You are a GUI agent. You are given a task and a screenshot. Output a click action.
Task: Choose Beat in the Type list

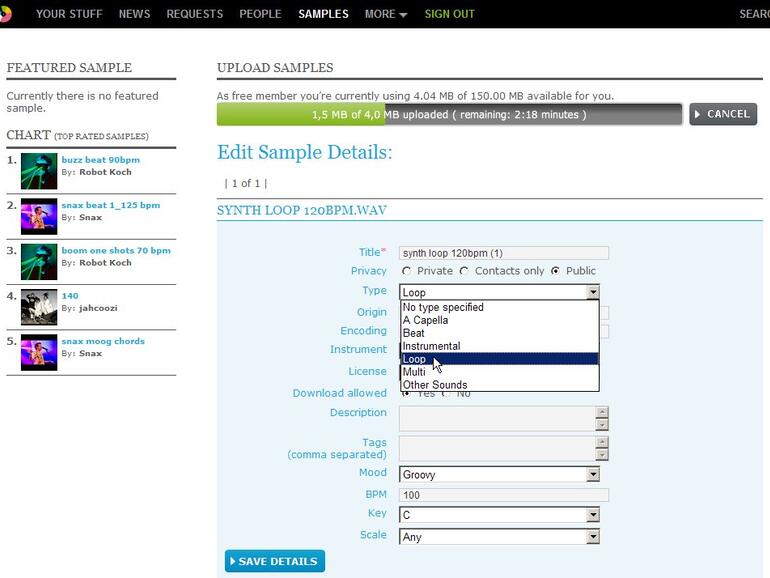[x=500, y=333]
